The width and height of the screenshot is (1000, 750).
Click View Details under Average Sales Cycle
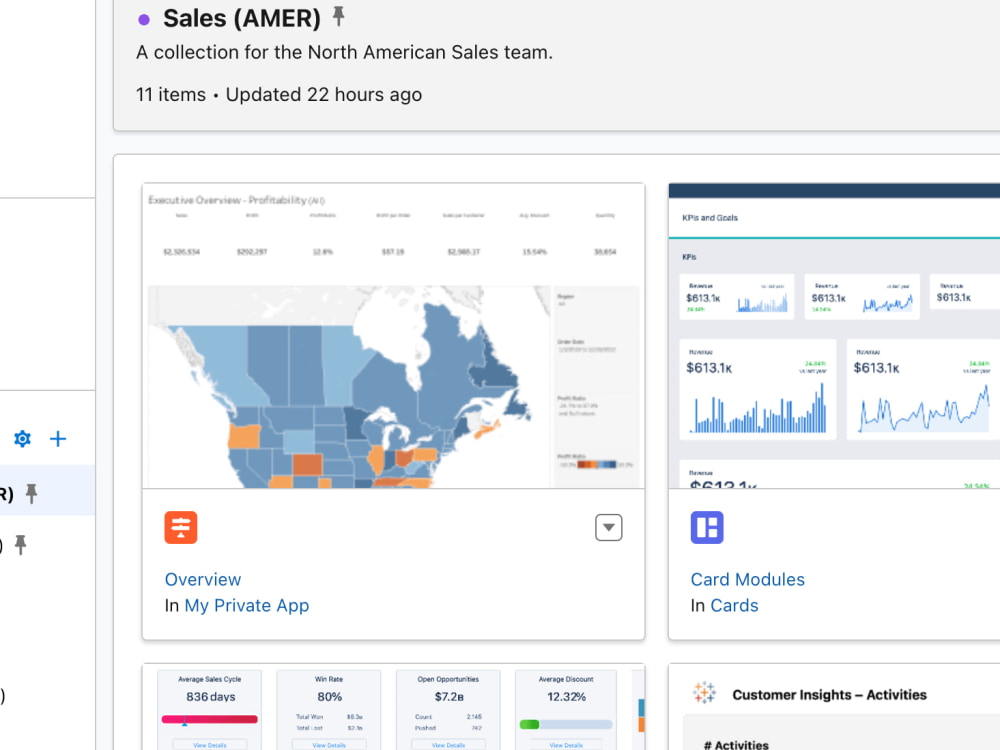[x=210, y=745]
